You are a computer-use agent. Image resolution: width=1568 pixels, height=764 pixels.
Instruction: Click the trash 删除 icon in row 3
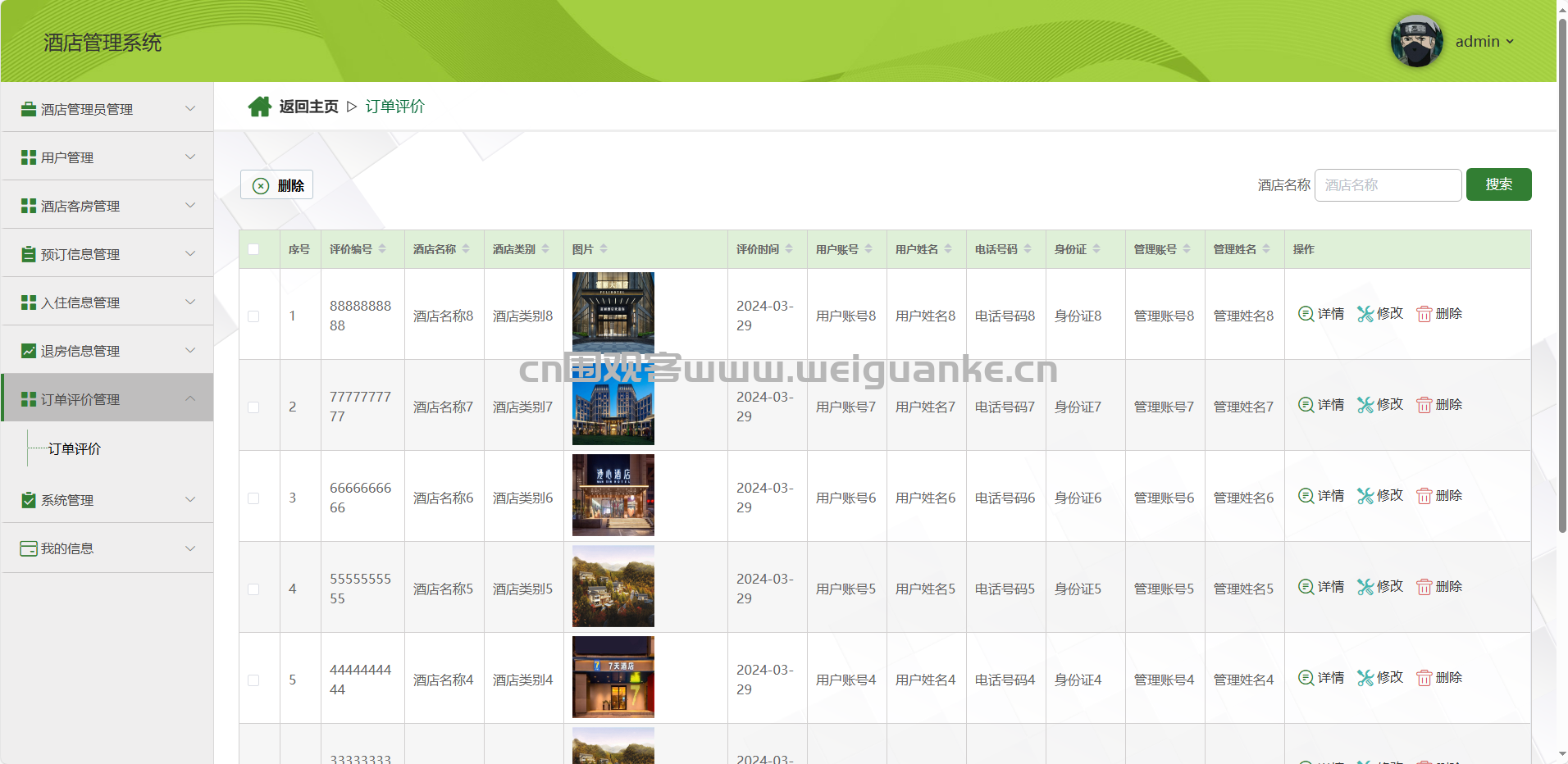point(1424,496)
